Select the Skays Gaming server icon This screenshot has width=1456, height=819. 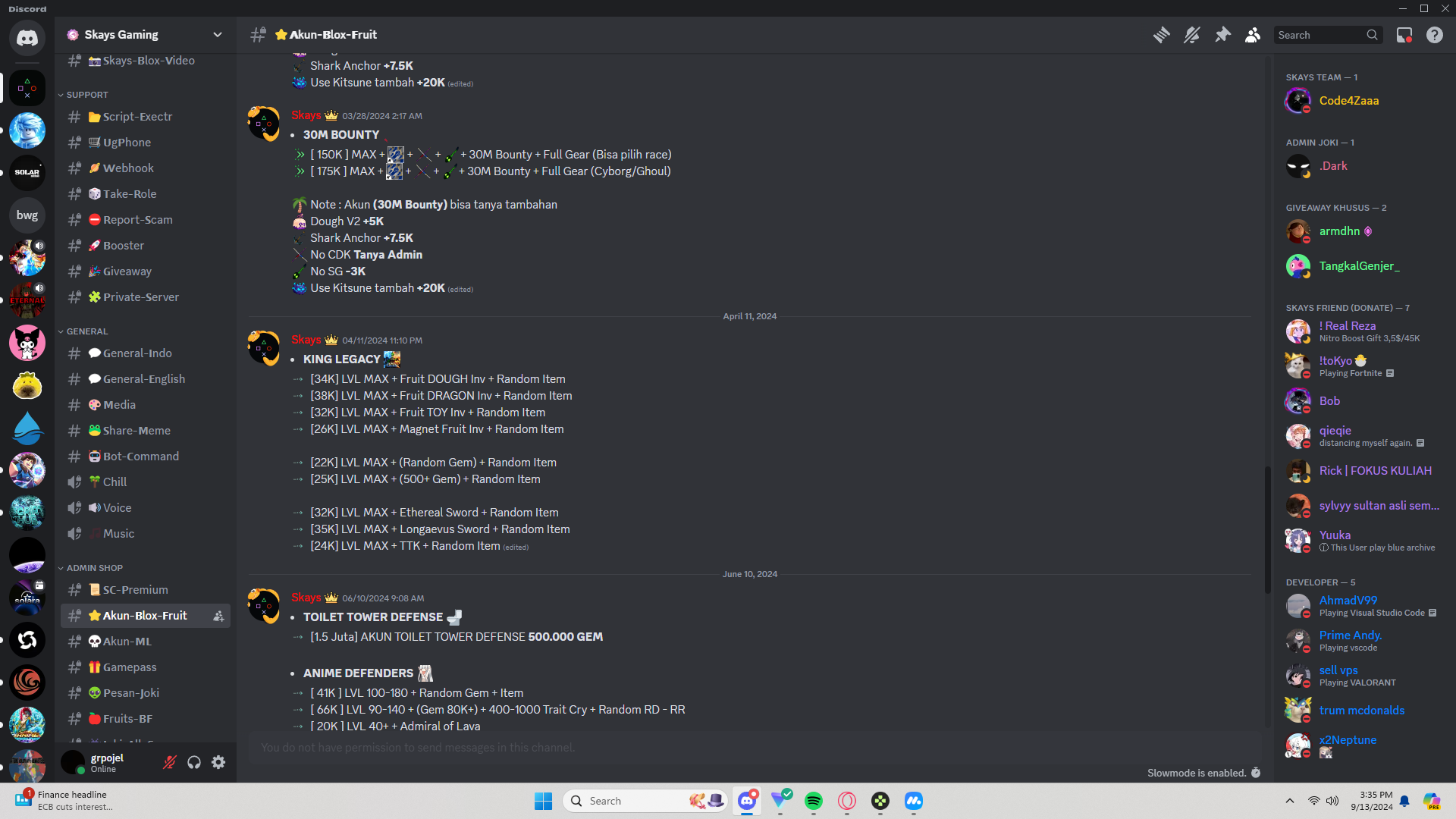pos(27,88)
